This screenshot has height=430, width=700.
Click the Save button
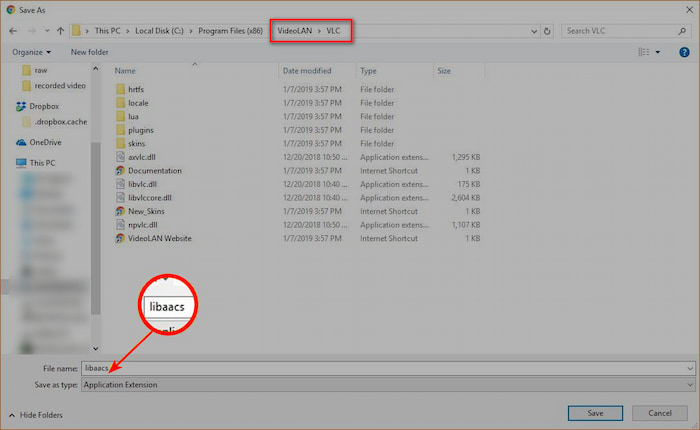[x=595, y=413]
